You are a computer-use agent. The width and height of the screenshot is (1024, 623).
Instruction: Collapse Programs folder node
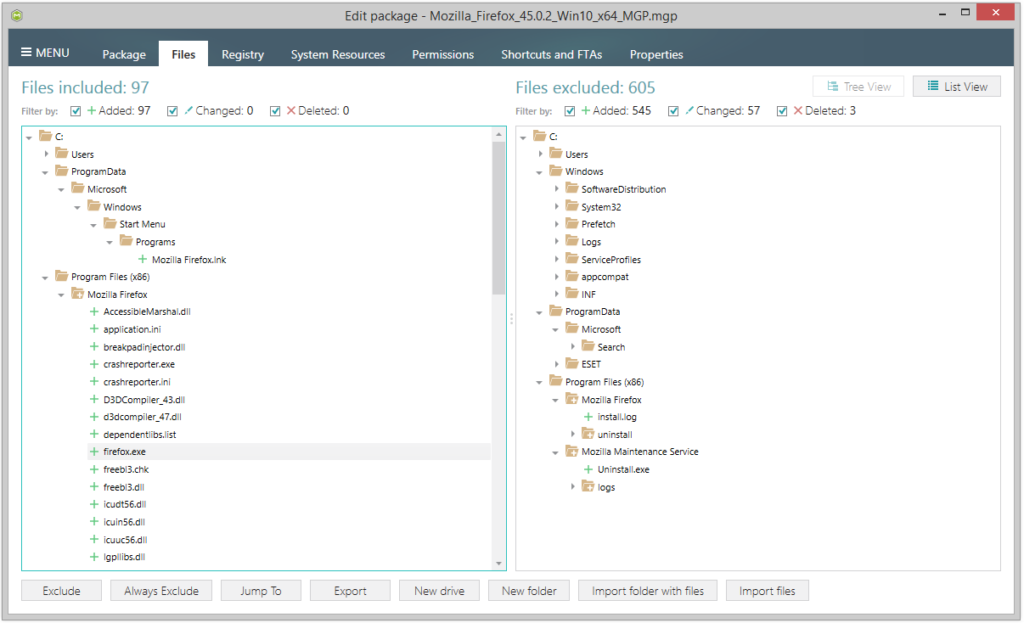point(110,242)
